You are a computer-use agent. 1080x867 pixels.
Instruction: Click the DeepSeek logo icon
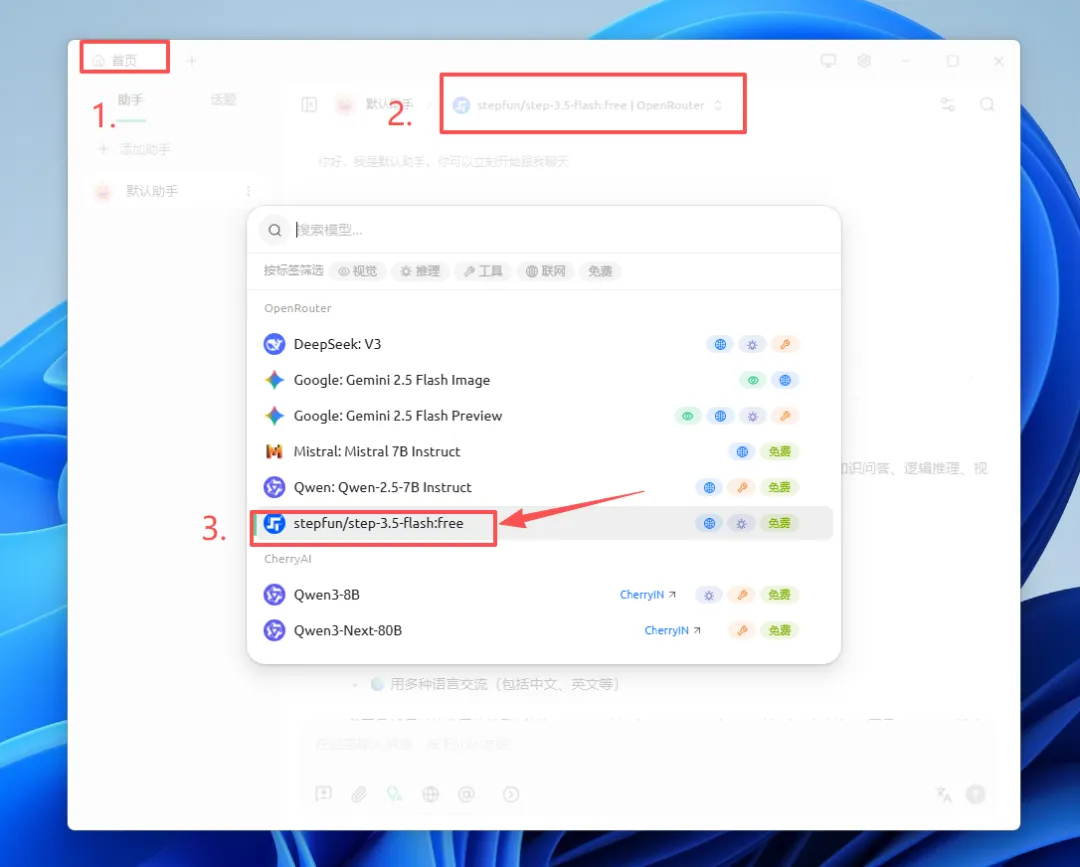click(274, 344)
